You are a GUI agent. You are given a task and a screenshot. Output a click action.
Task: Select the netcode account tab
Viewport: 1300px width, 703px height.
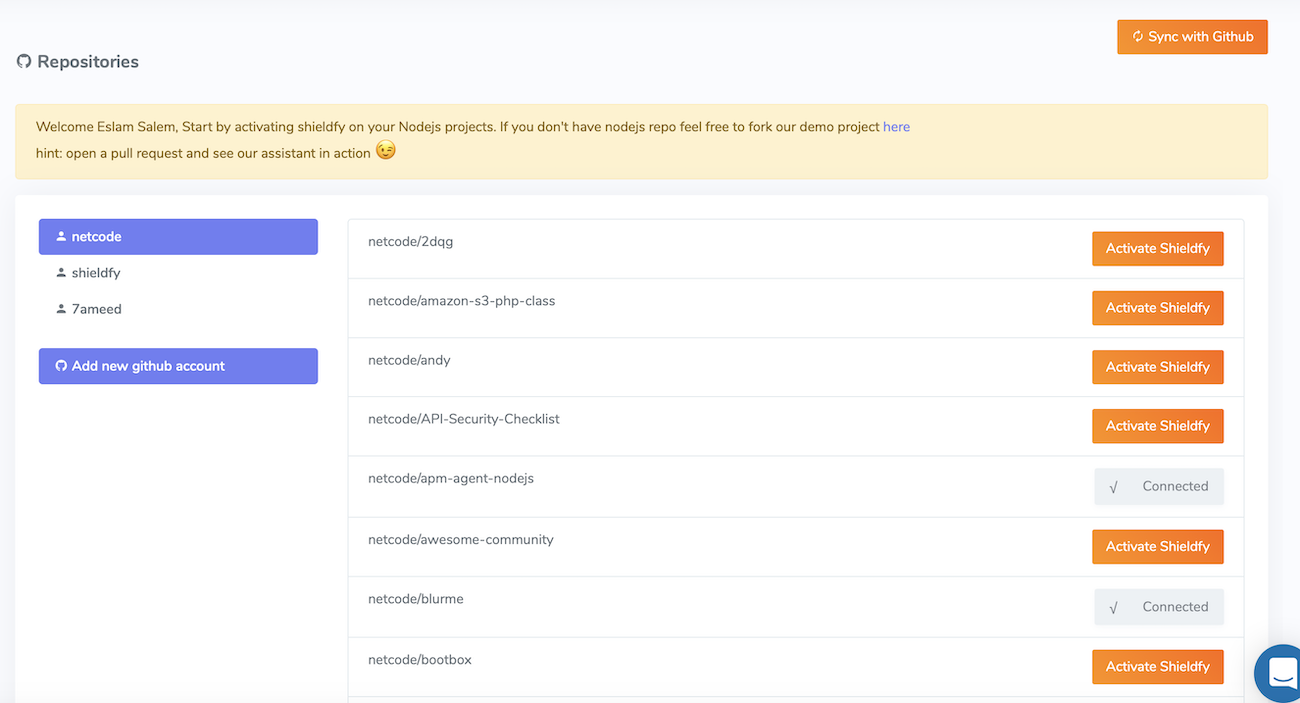[x=178, y=237]
